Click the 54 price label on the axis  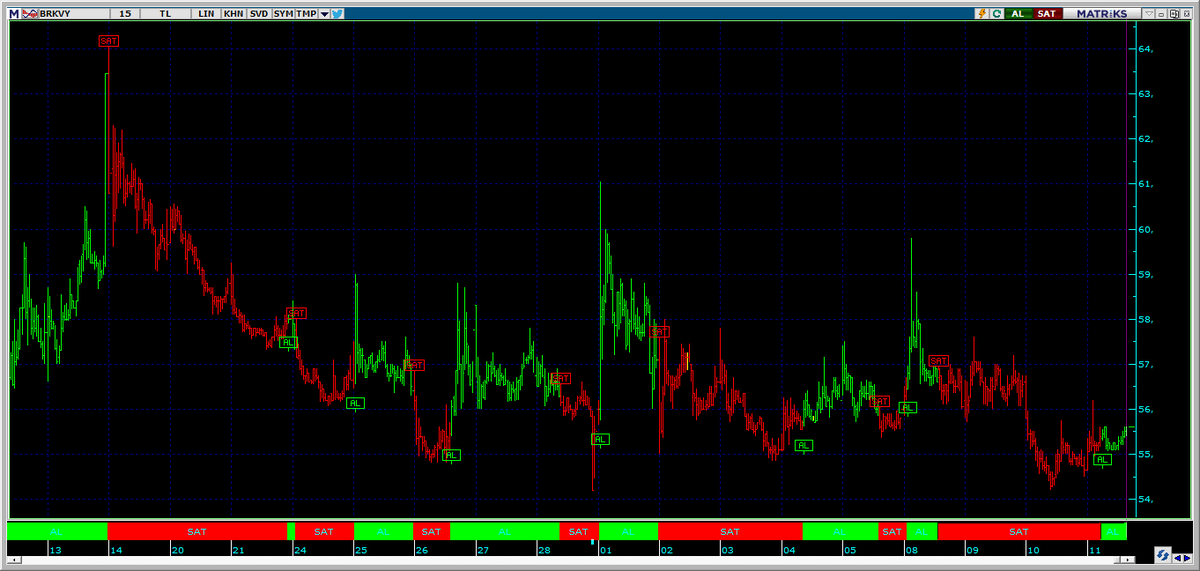click(1145, 500)
